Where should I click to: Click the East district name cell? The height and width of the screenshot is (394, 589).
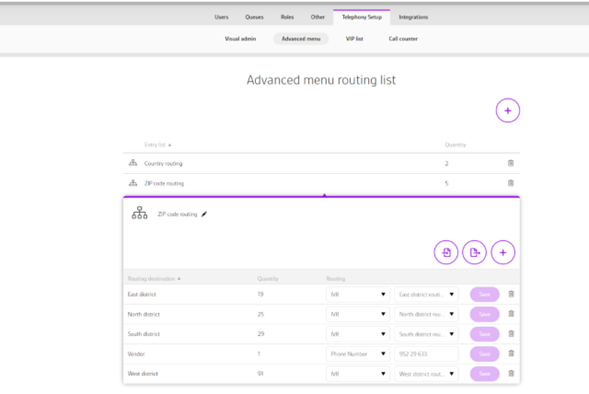tap(142, 294)
